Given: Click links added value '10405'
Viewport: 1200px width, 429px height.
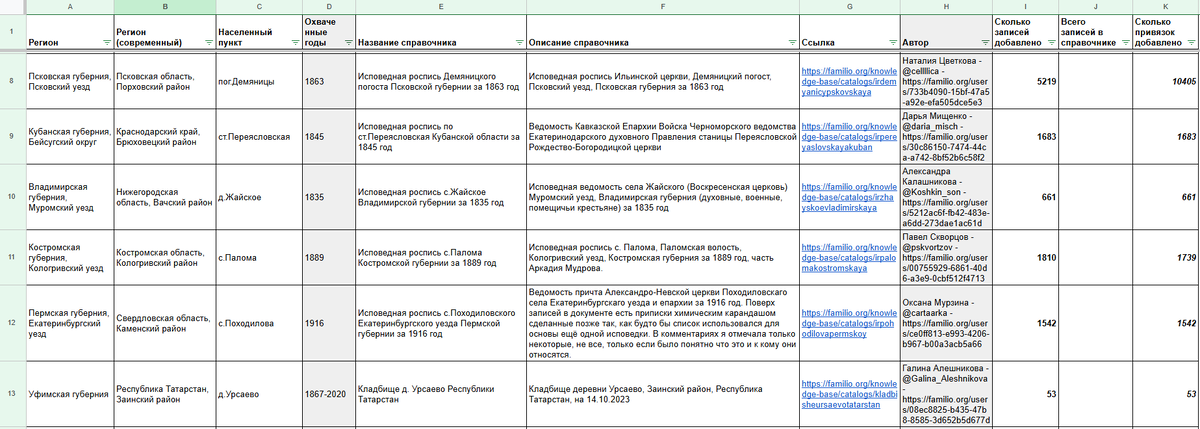Looking at the screenshot, I should coord(1165,81).
